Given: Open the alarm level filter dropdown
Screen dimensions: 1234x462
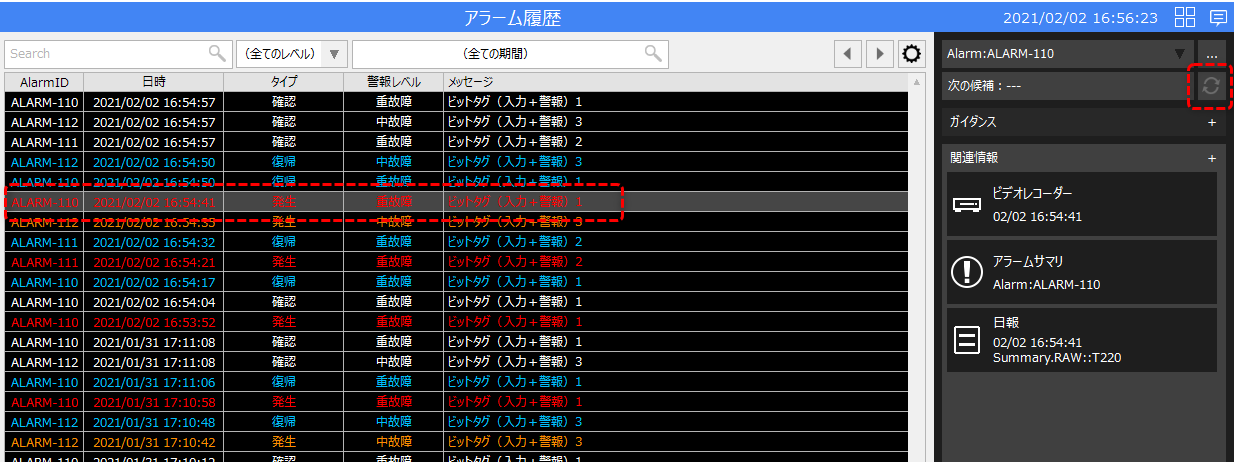Looking at the screenshot, I should pos(291,54).
